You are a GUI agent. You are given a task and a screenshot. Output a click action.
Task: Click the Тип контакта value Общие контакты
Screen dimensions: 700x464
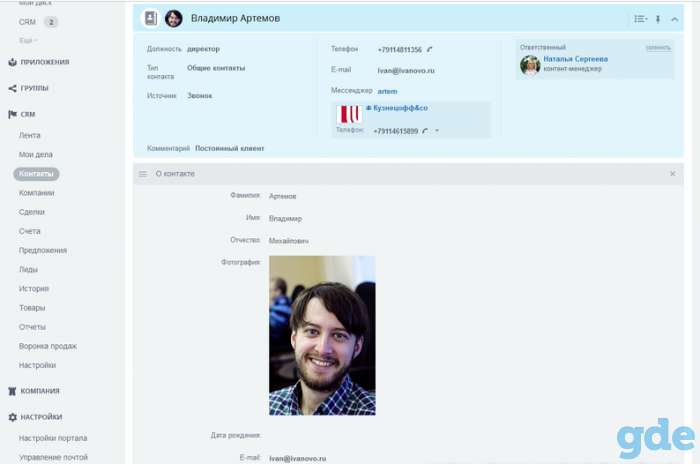coord(216,68)
